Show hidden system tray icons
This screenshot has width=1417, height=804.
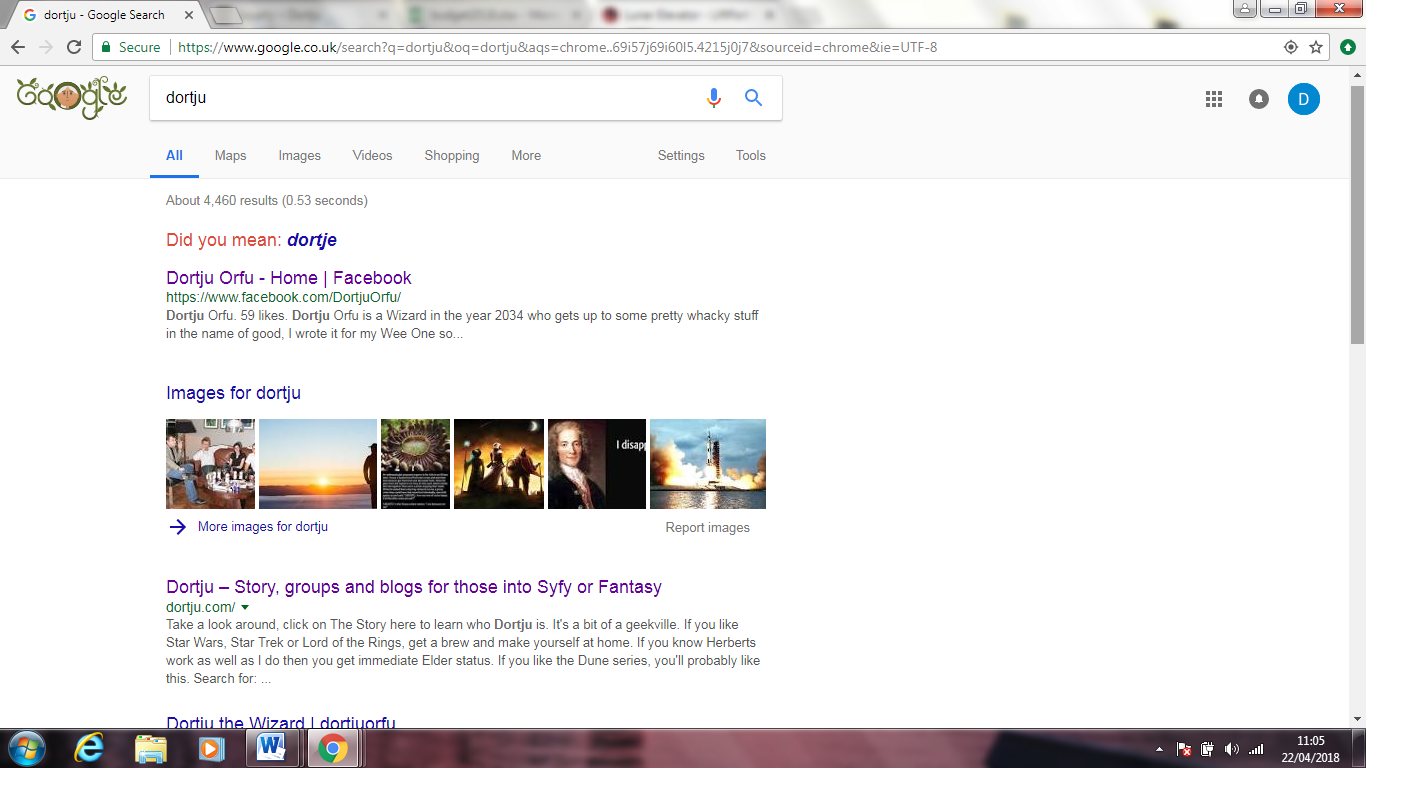click(x=1159, y=749)
